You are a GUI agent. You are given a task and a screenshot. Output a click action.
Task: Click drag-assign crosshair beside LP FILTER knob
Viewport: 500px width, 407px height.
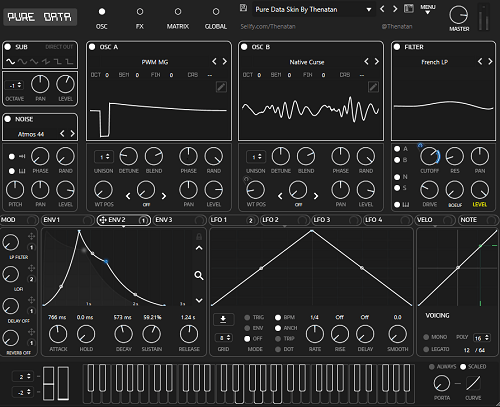[x=31, y=236]
